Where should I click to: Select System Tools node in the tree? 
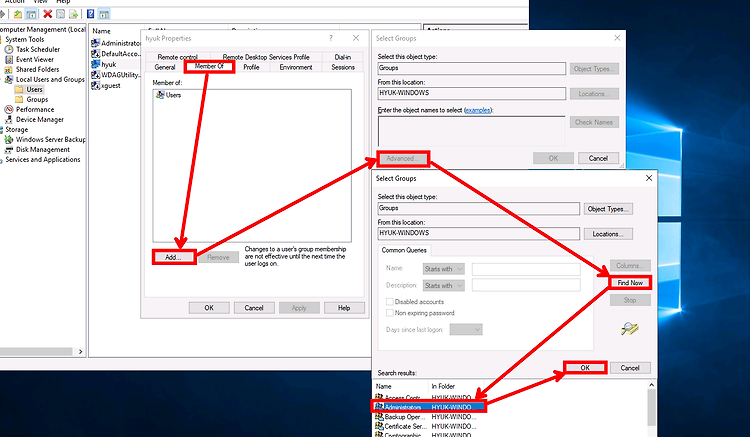pyautogui.click(x=24, y=39)
